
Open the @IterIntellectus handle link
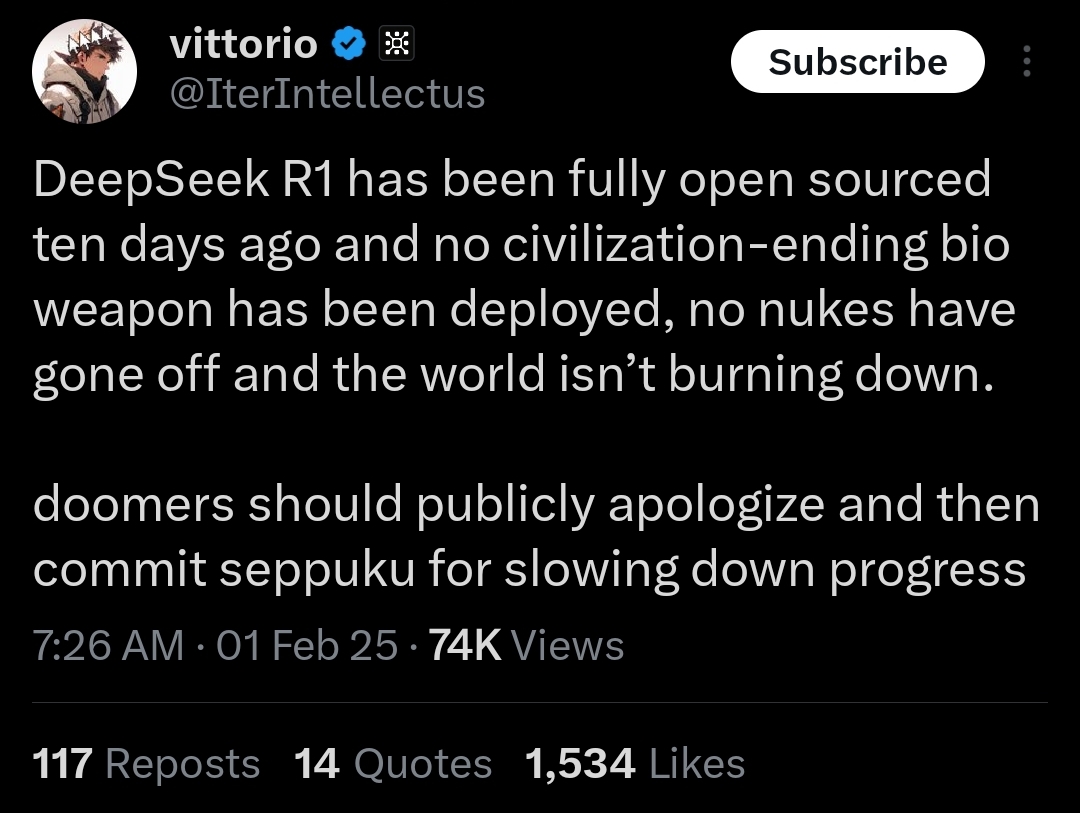click(x=327, y=93)
